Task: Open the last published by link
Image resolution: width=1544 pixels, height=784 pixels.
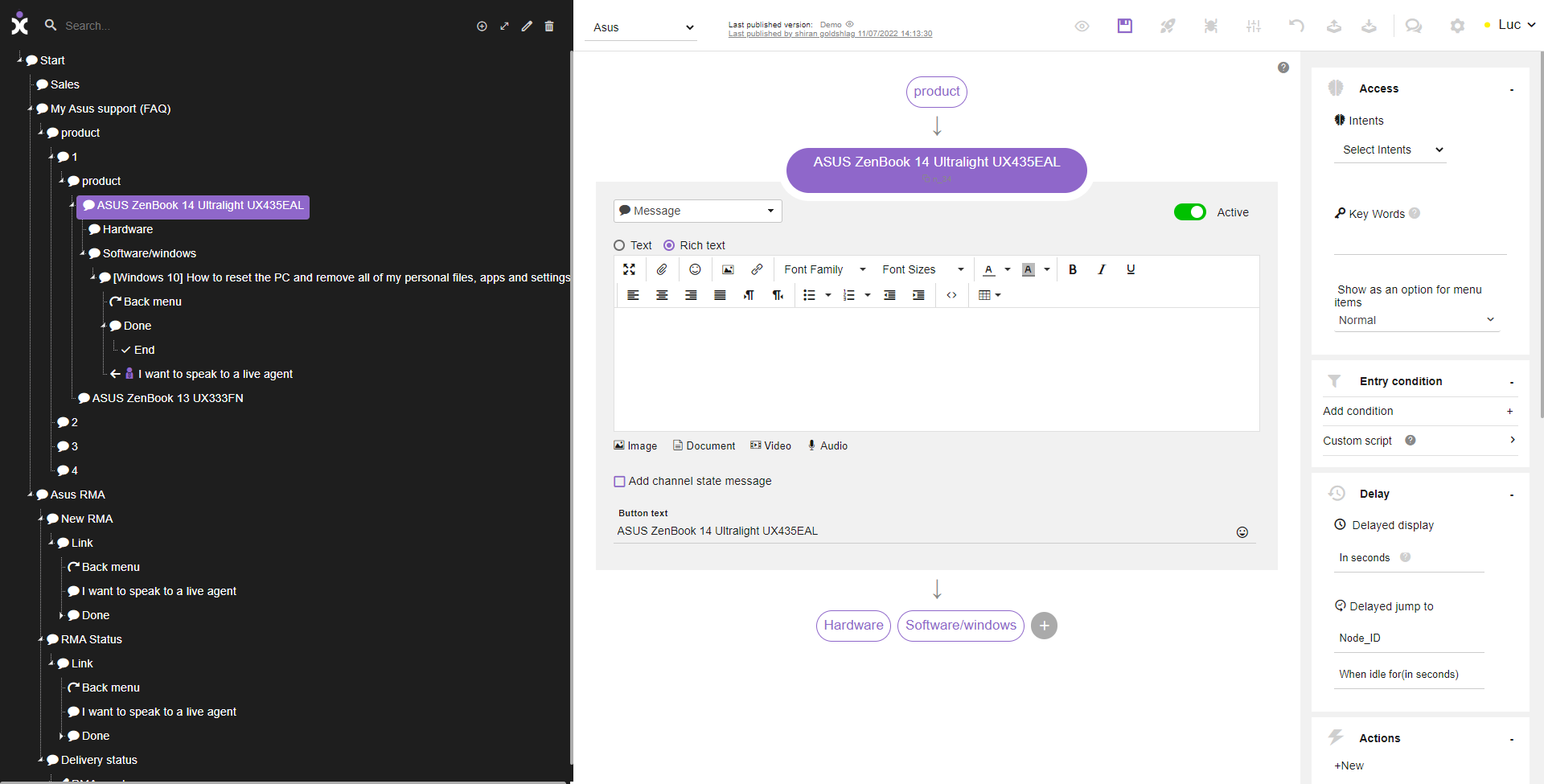Action: pyautogui.click(x=830, y=34)
